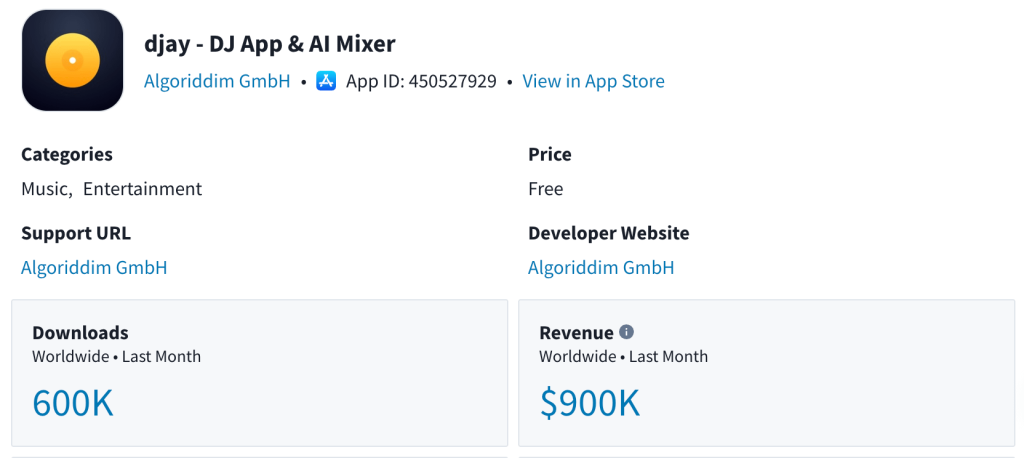
Task: Click the Free price value
Action: 546,189
